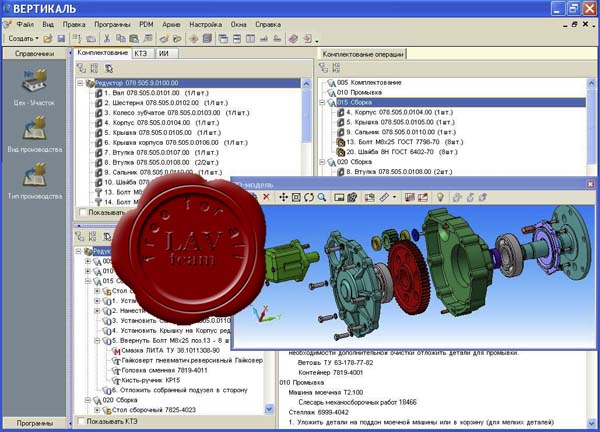
Task: Click the display mode monitor icon in 3D toolbar
Action: click(339, 197)
